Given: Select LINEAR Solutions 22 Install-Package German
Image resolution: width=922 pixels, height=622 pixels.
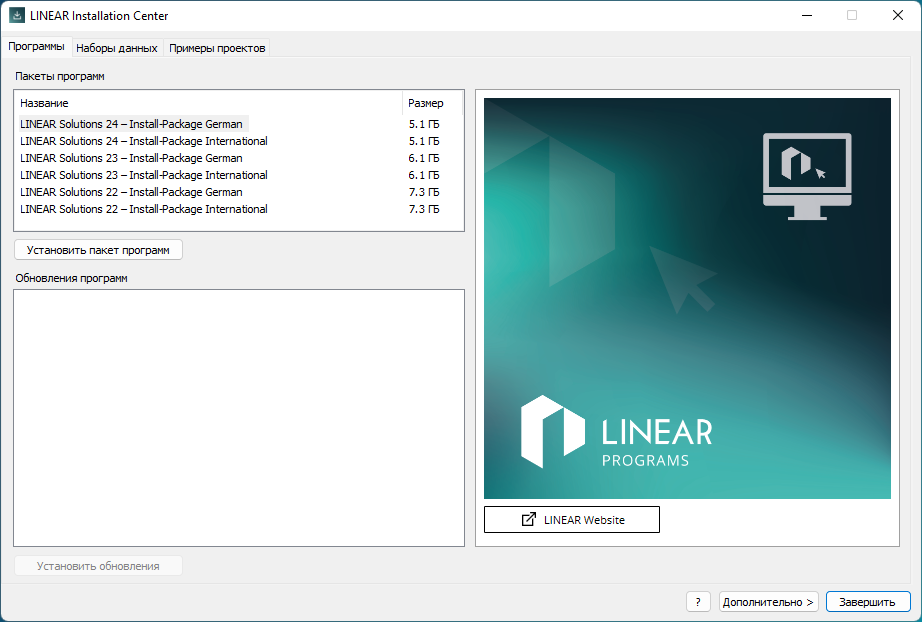Looking at the screenshot, I should coord(131,192).
